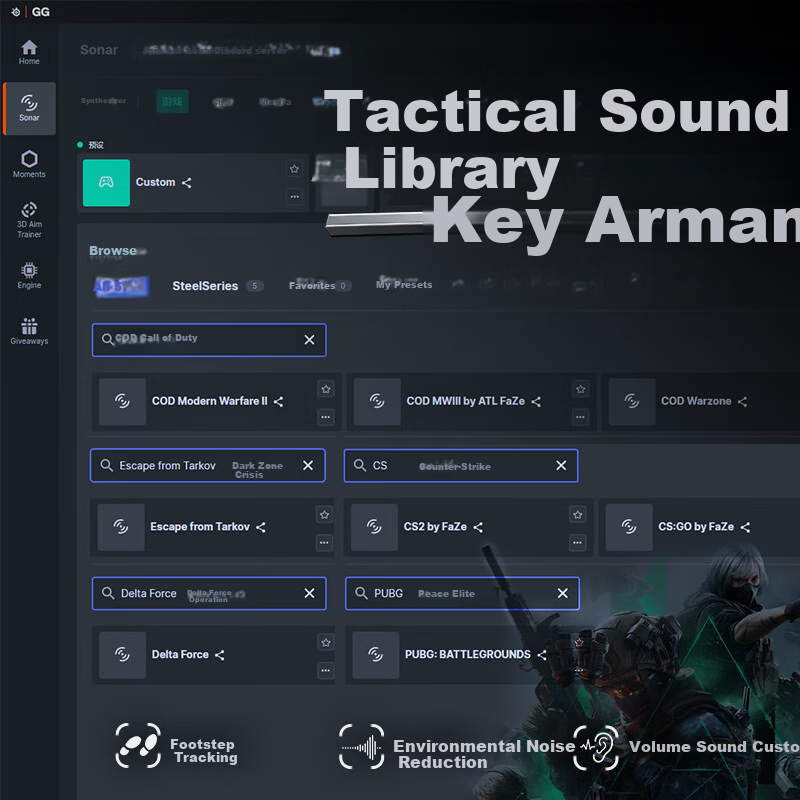Viewport: 800px width, 800px height.
Task: Favorite the COD Modern Warfare II preset
Action: click(326, 388)
